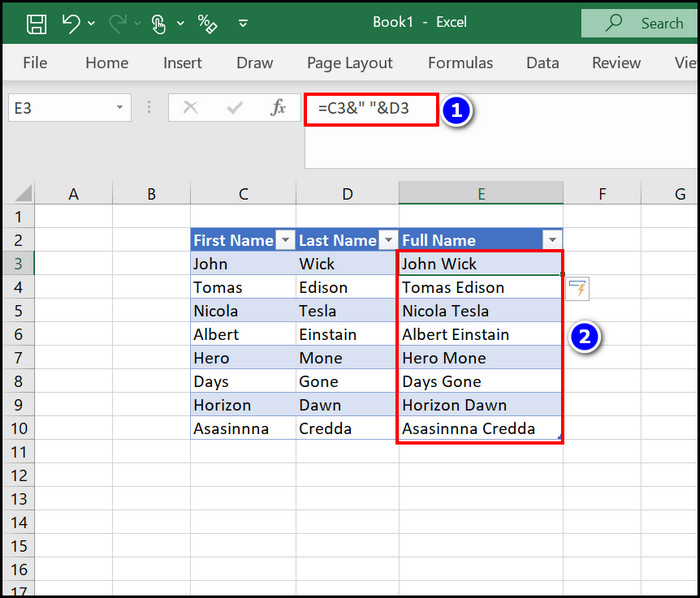Select column A header

click(74, 194)
